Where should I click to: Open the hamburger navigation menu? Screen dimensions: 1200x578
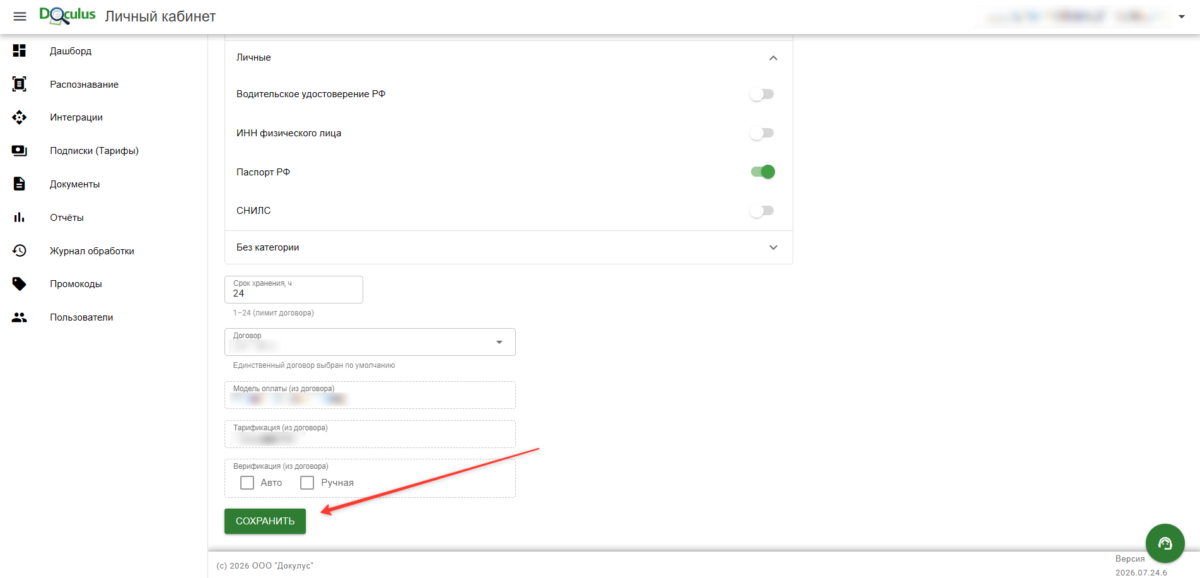[19, 17]
